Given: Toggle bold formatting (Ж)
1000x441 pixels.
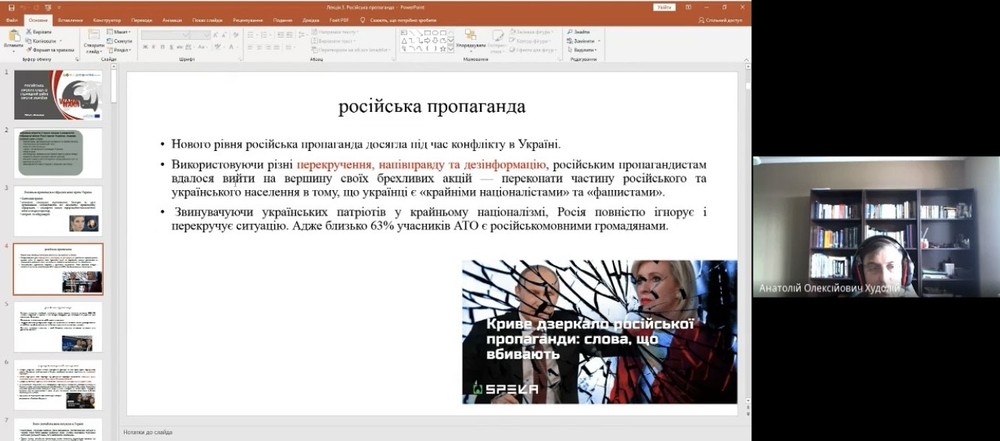Looking at the screenshot, I should point(145,47).
